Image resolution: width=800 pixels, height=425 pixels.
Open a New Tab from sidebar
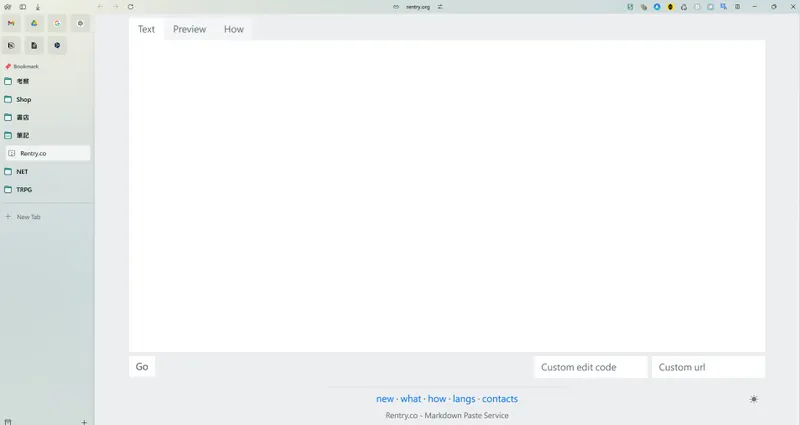pyautogui.click(x=47, y=217)
